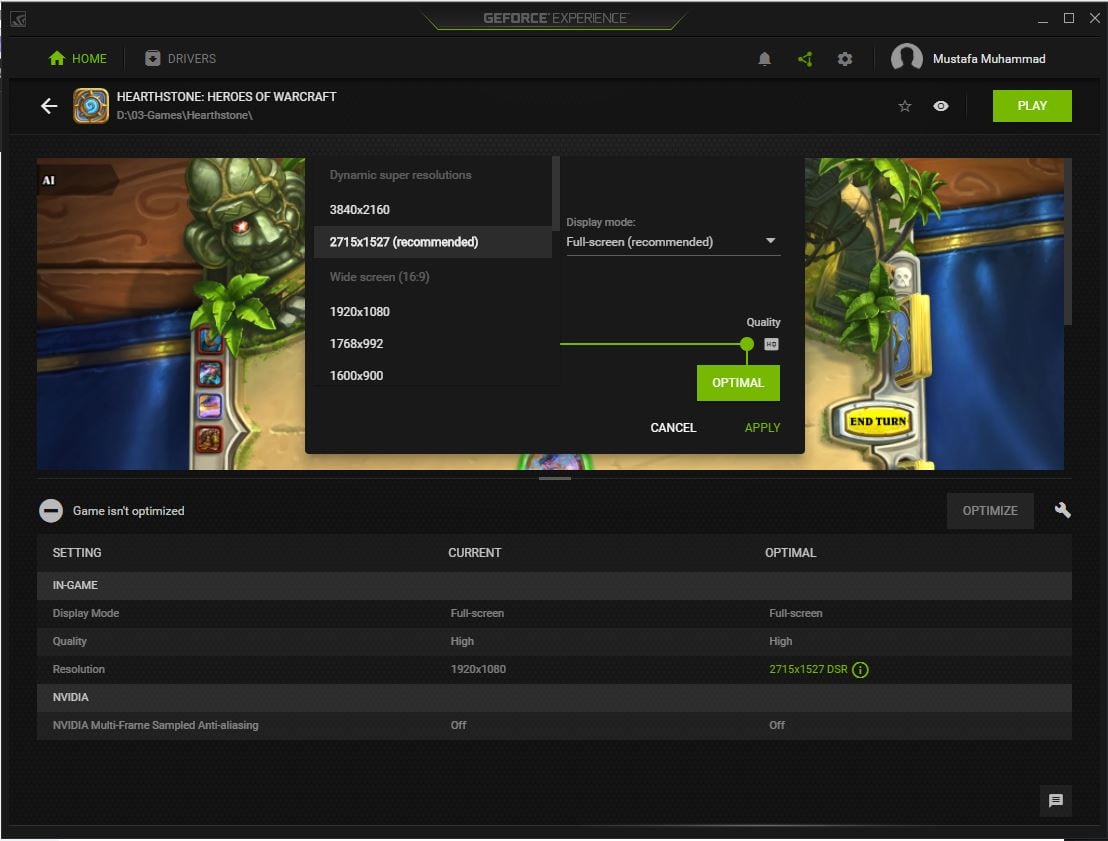
Task: Mark game as favorite with star icon
Action: click(x=904, y=106)
